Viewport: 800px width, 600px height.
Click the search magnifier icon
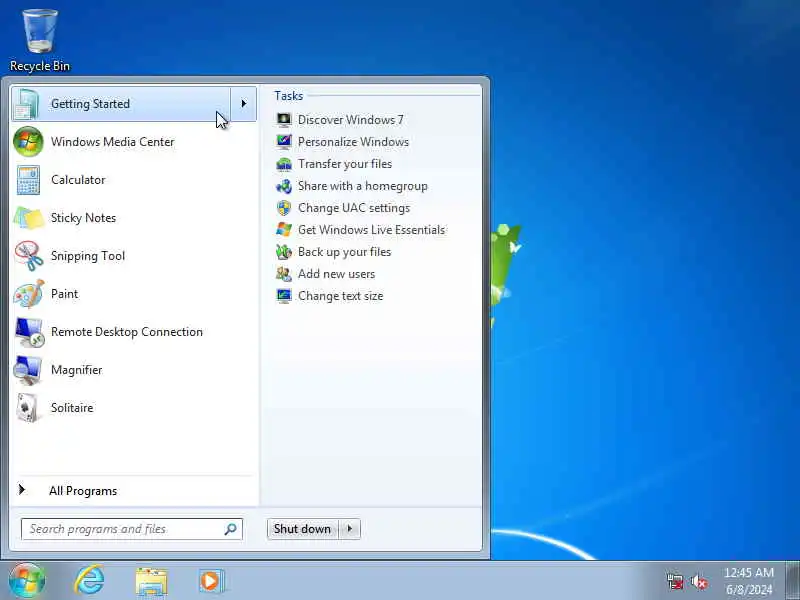click(x=231, y=529)
